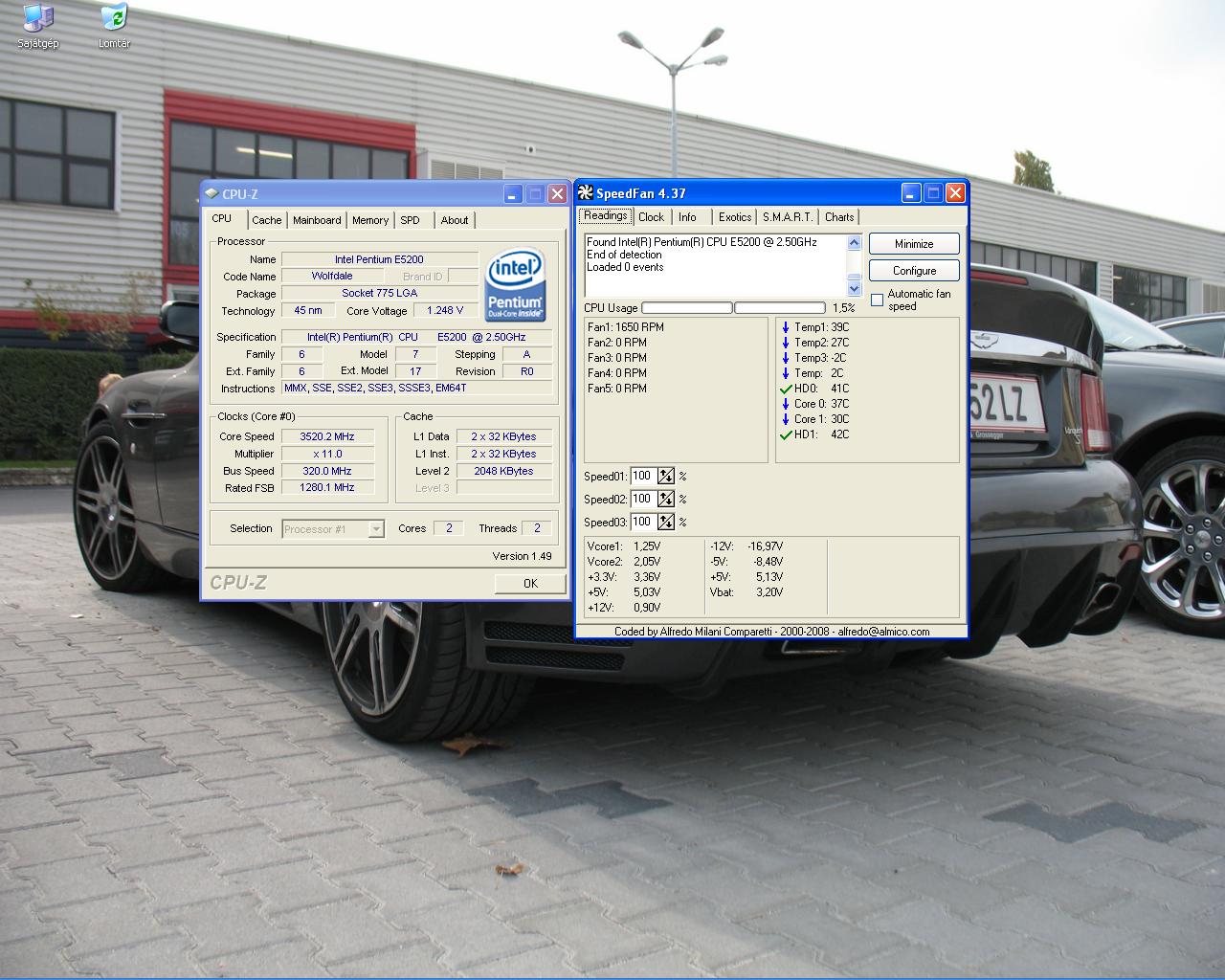Image resolution: width=1225 pixels, height=980 pixels.
Task: Click the Vbat: 3,20V reading
Action: [746, 592]
